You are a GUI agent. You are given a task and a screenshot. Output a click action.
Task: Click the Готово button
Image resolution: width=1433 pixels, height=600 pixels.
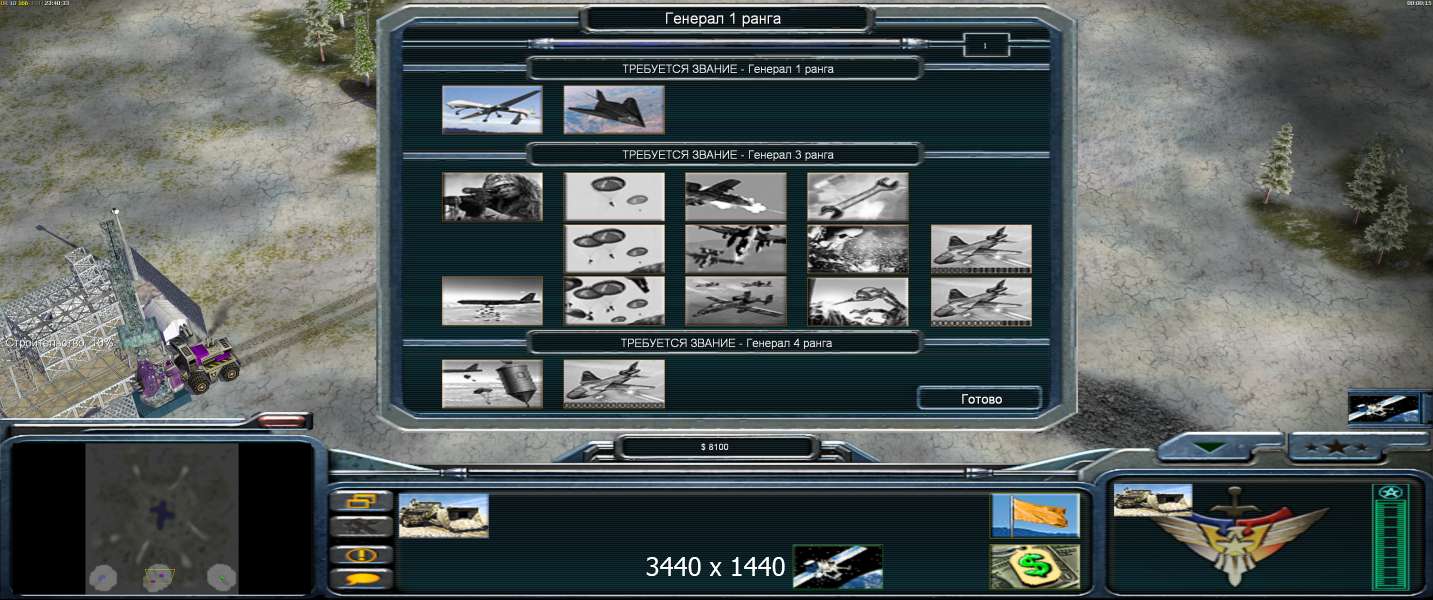coord(980,399)
